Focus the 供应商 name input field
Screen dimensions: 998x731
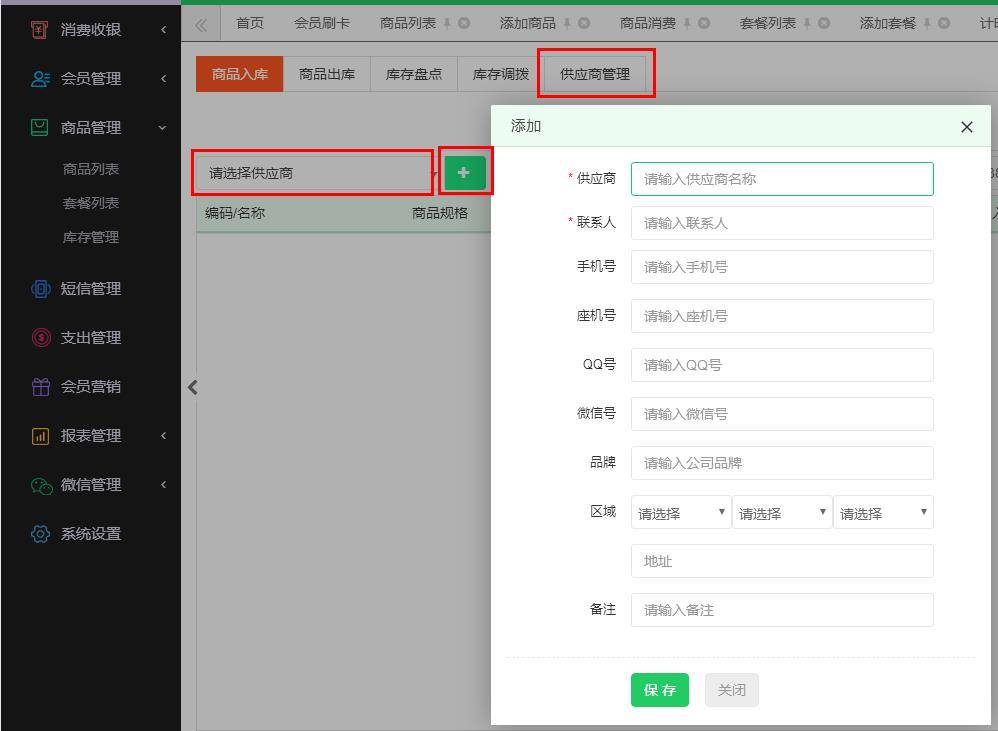tap(782, 179)
